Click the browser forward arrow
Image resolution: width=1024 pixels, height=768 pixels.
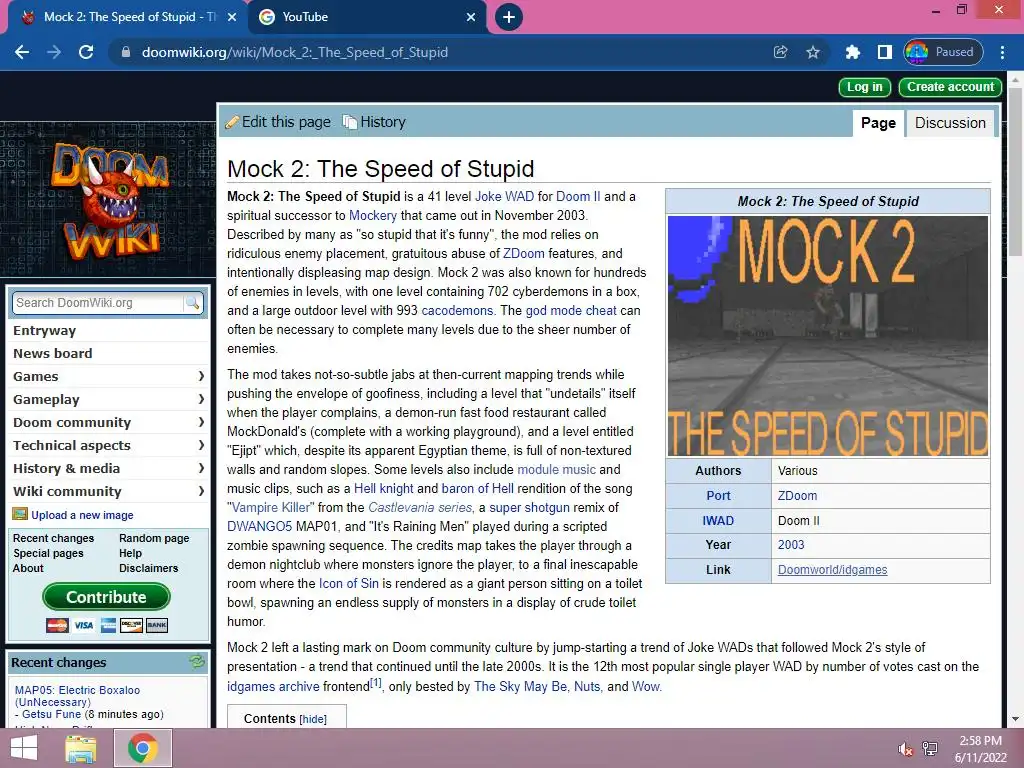click(54, 52)
